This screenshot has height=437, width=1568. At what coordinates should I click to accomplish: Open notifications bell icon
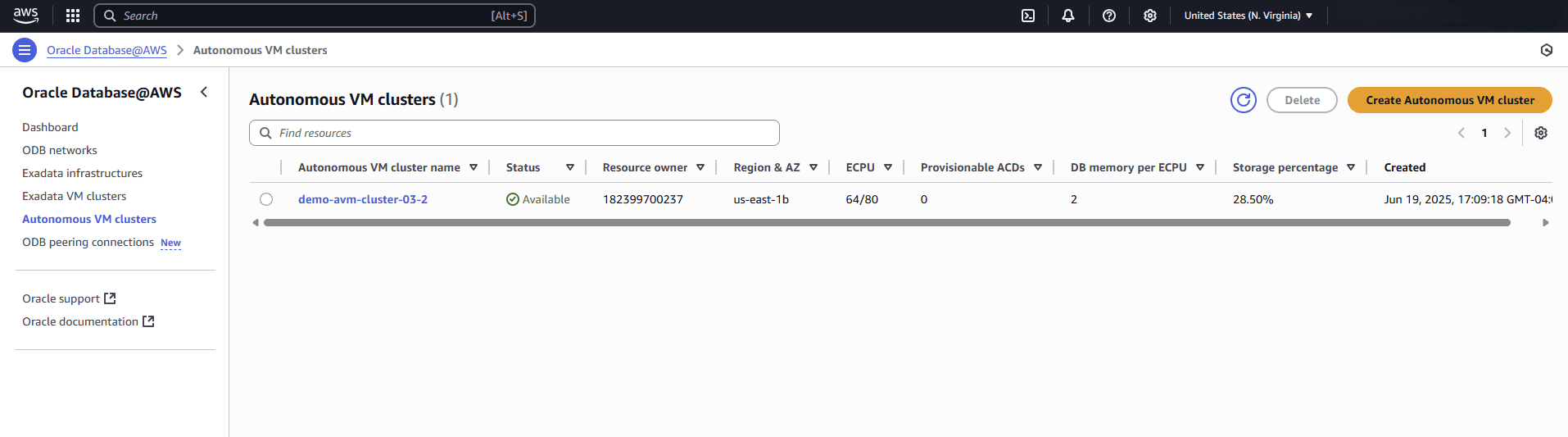[x=1068, y=16]
